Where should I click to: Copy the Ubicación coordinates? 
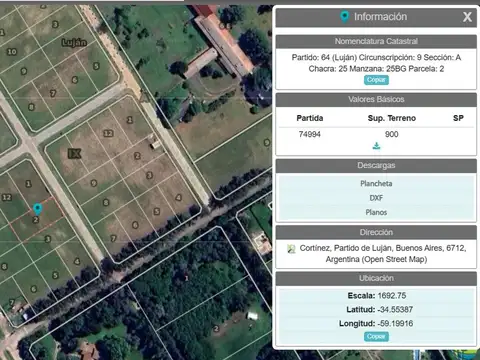coord(376,337)
